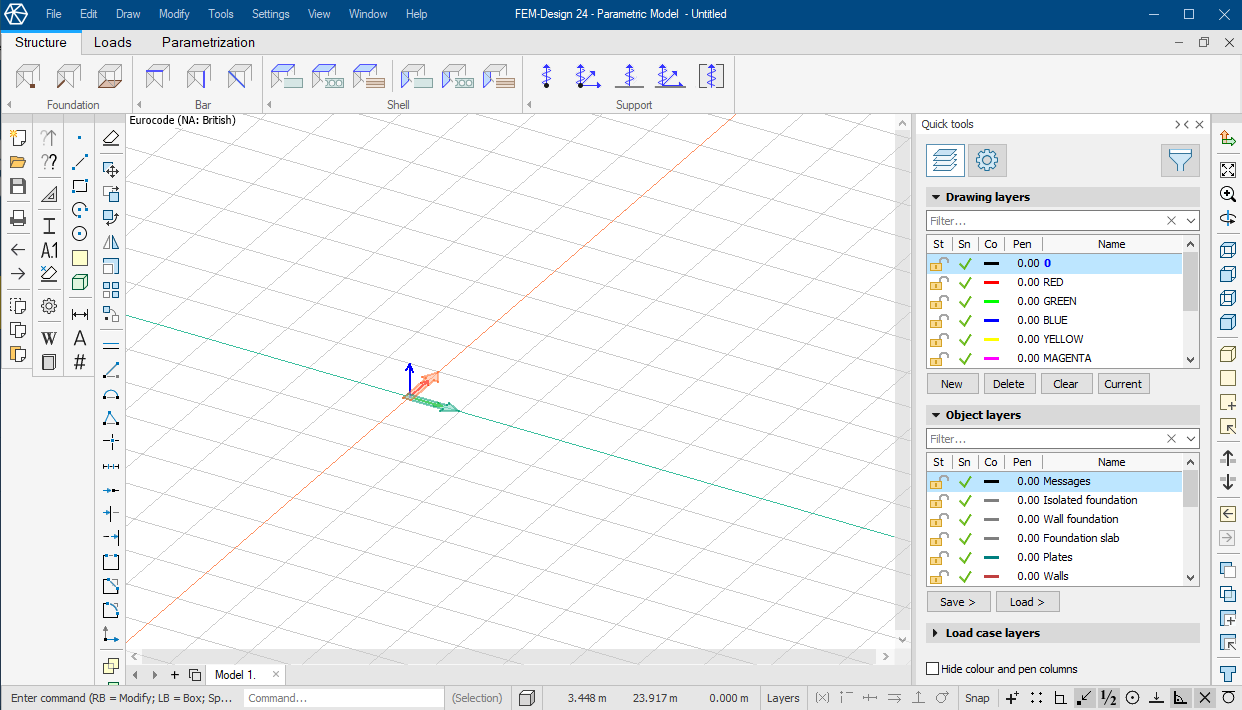Click the New drawing layer button
This screenshot has height=710, width=1242.
coord(952,384)
